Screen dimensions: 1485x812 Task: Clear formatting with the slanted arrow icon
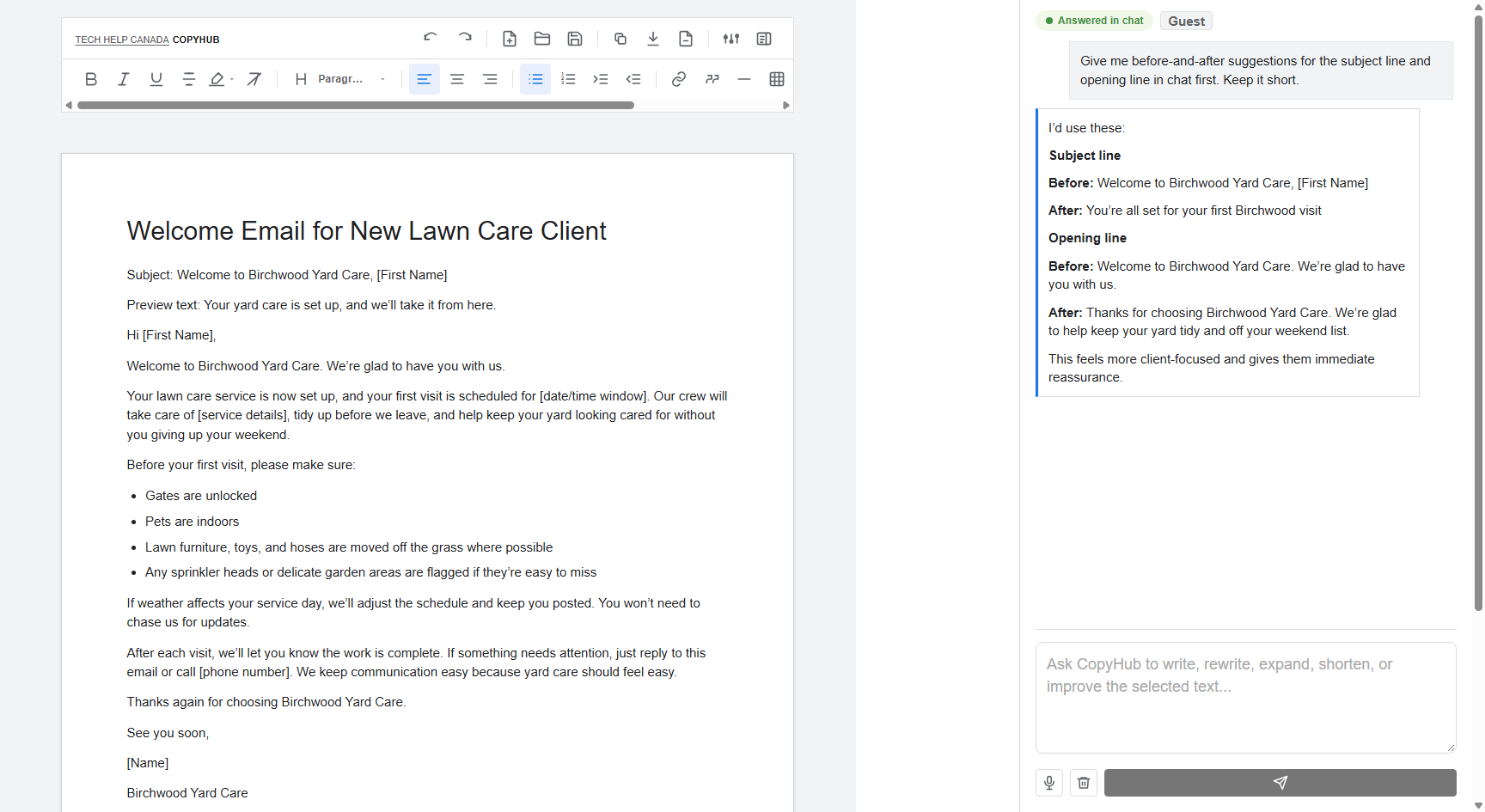tap(254, 79)
